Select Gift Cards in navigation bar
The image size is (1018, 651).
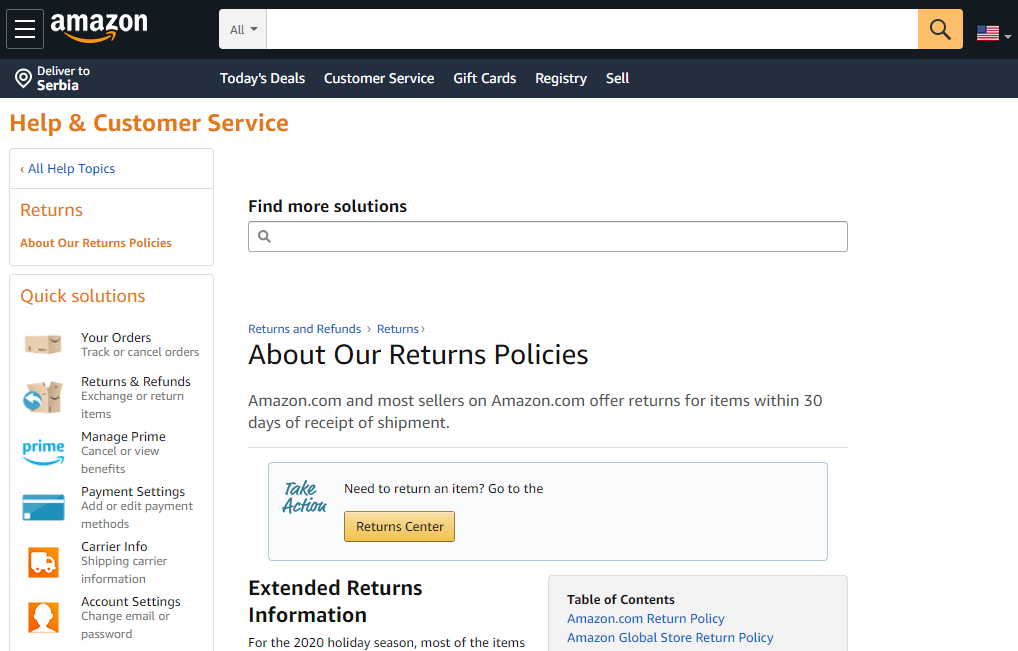pos(484,79)
